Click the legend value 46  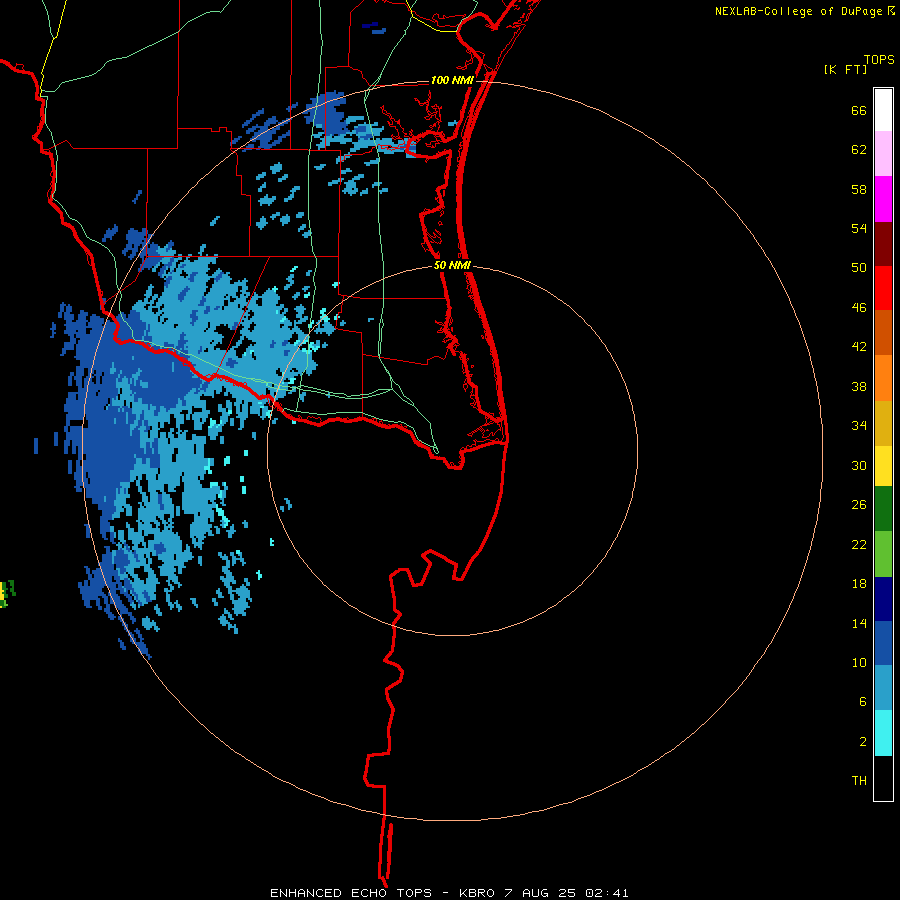click(x=859, y=308)
